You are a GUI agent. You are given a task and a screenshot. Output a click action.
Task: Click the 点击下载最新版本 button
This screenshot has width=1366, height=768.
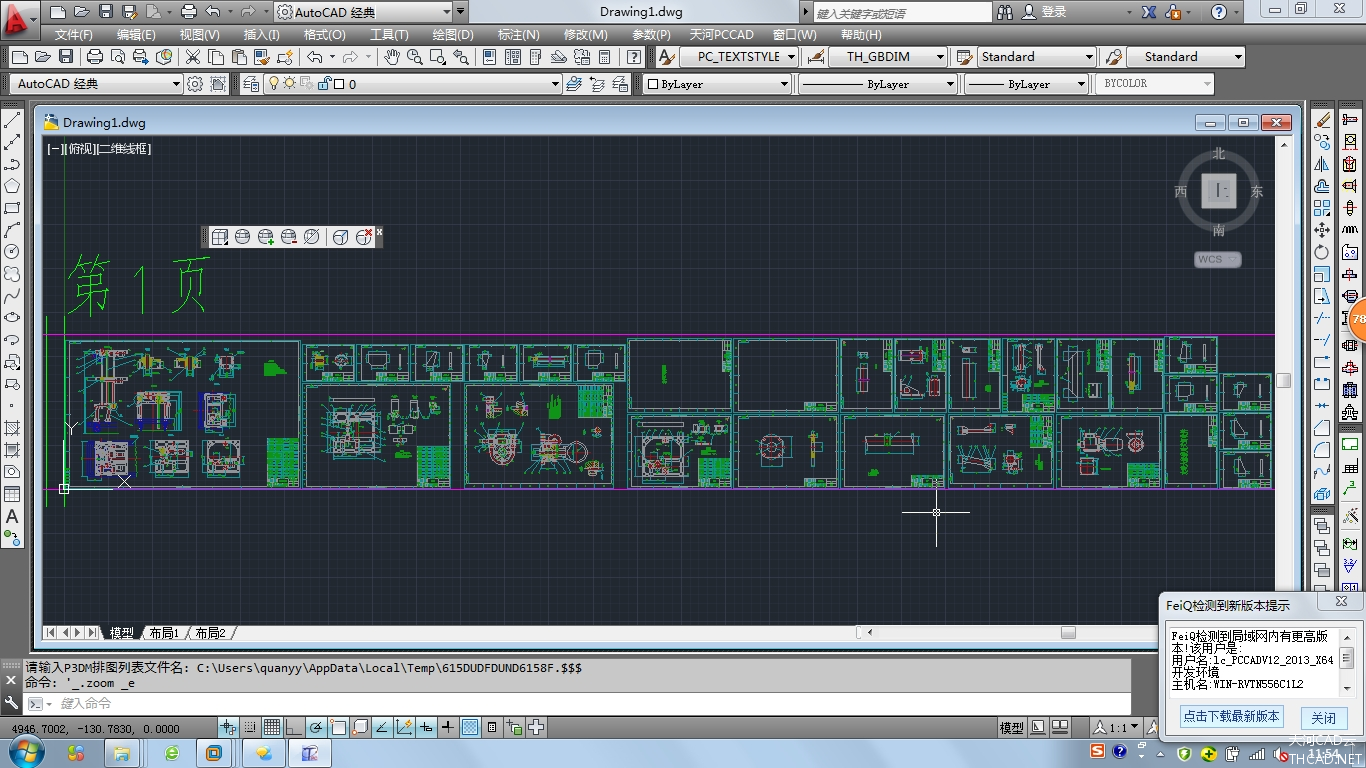tap(1231, 717)
